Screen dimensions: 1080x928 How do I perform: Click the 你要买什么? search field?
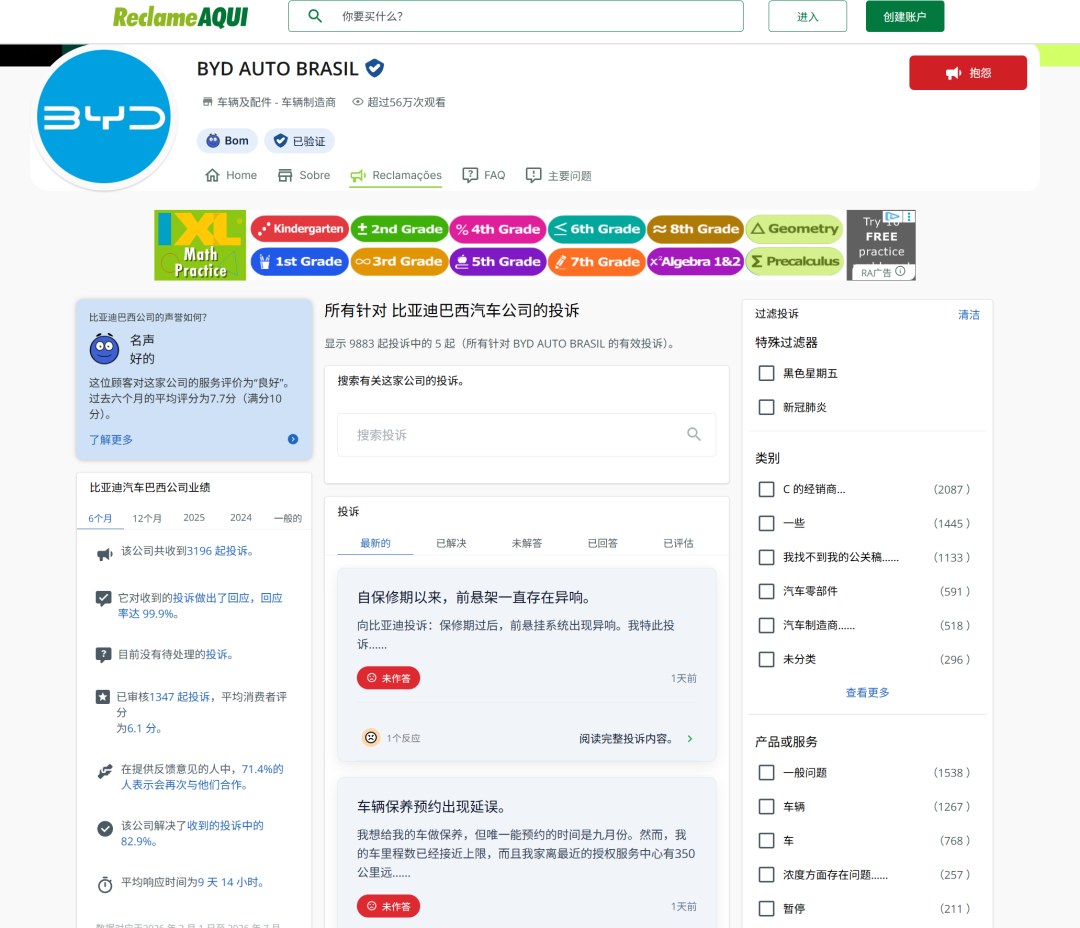pos(515,17)
